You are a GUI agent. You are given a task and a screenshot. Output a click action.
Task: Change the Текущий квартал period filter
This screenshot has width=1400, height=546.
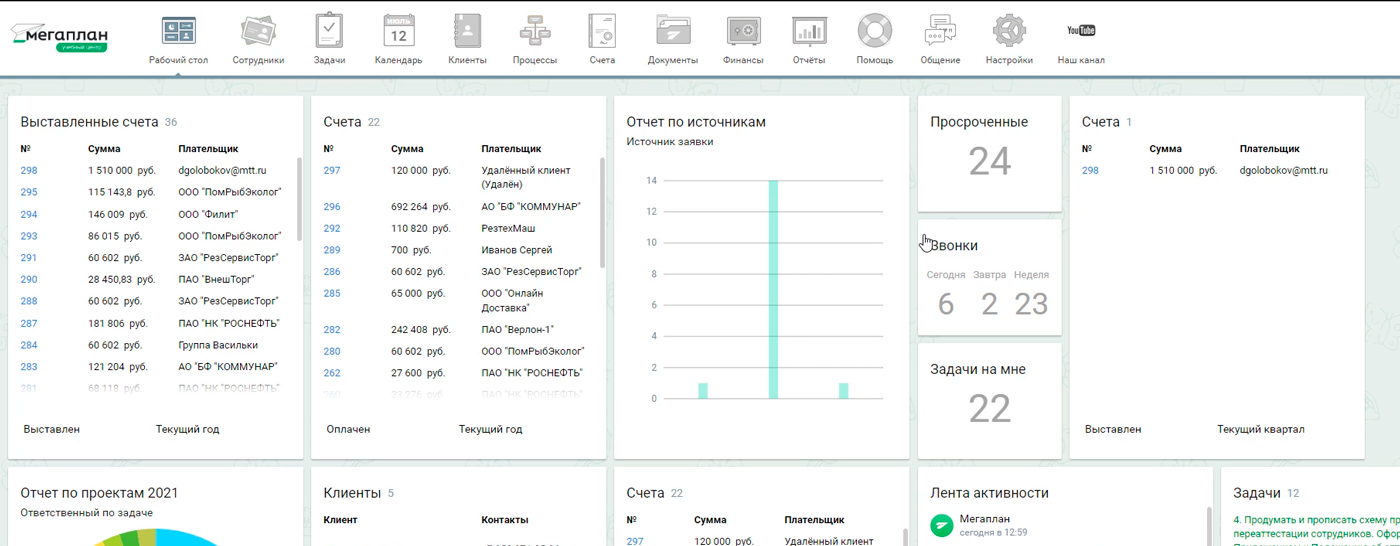pyautogui.click(x=1260, y=429)
